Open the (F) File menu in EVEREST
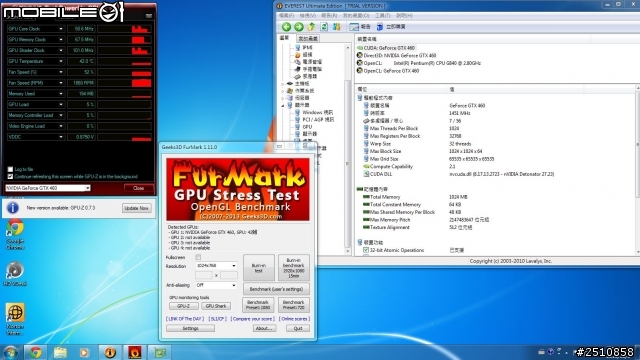Viewport: 640px width, 360px height. point(286,16)
